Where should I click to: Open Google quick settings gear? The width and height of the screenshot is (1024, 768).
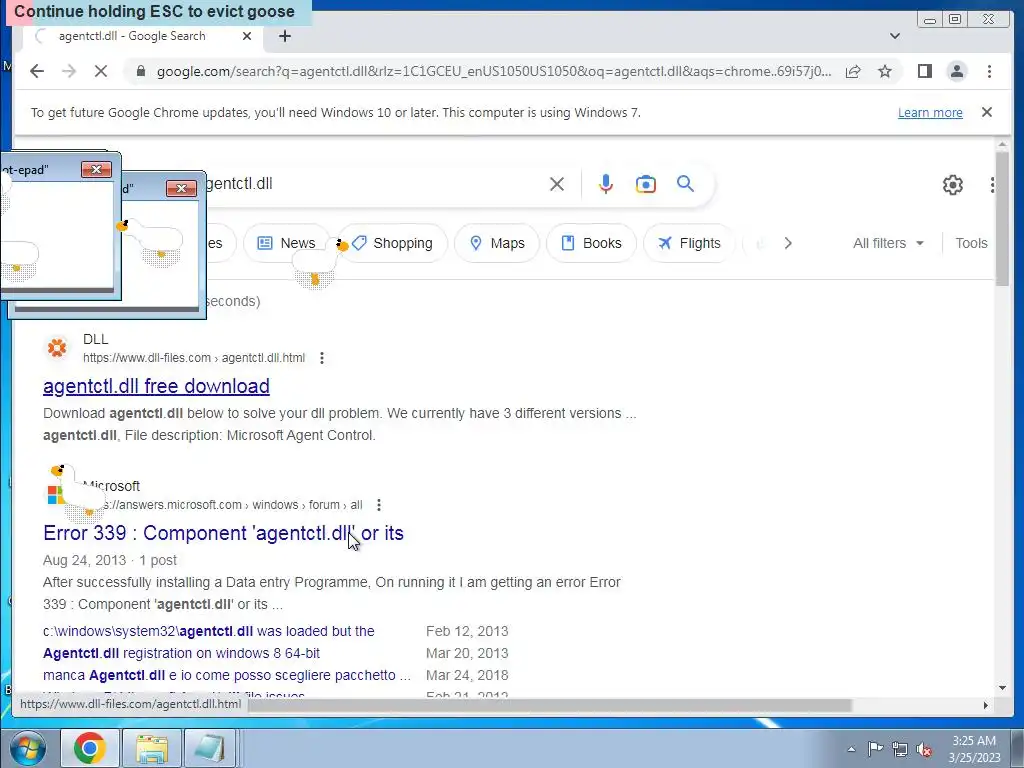tap(953, 185)
